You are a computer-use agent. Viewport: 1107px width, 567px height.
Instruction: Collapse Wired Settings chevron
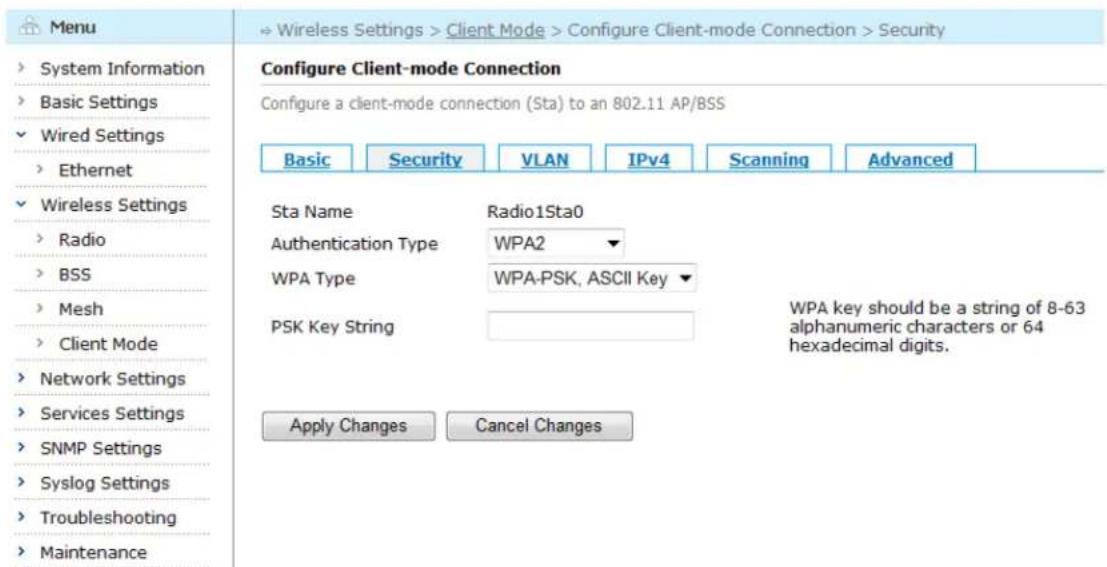click(x=23, y=135)
